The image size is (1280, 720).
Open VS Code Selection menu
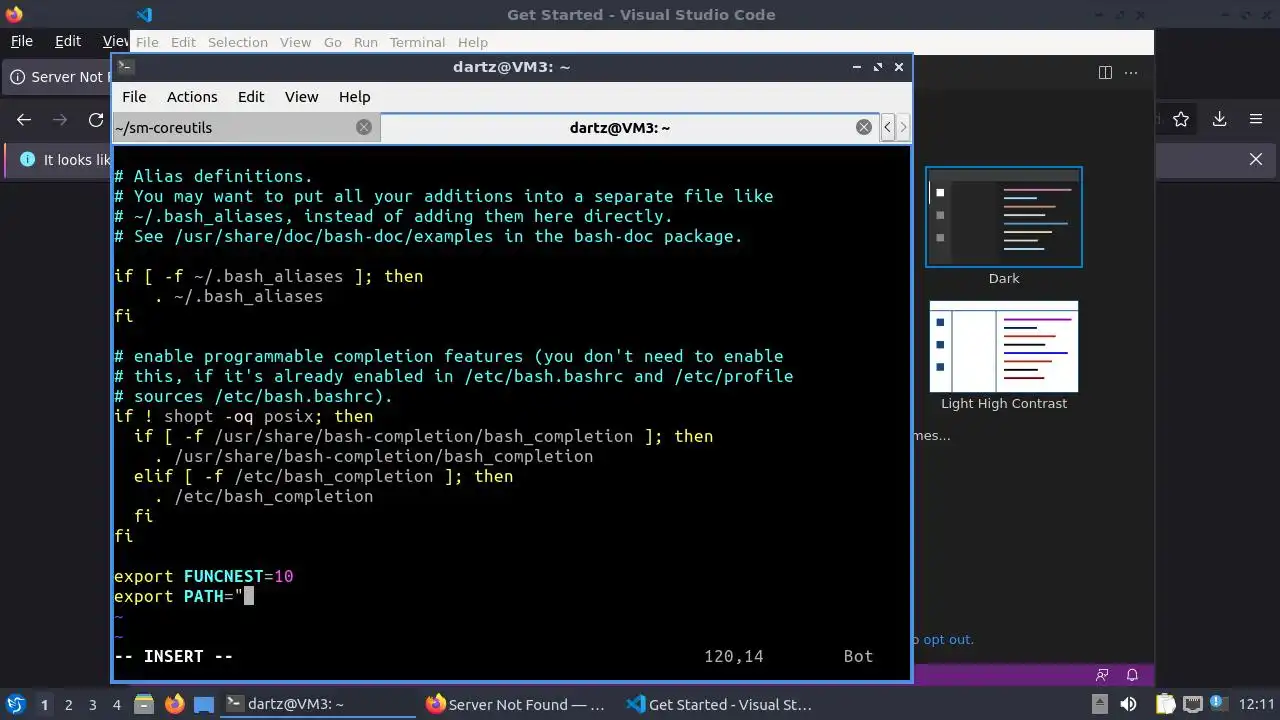click(238, 42)
